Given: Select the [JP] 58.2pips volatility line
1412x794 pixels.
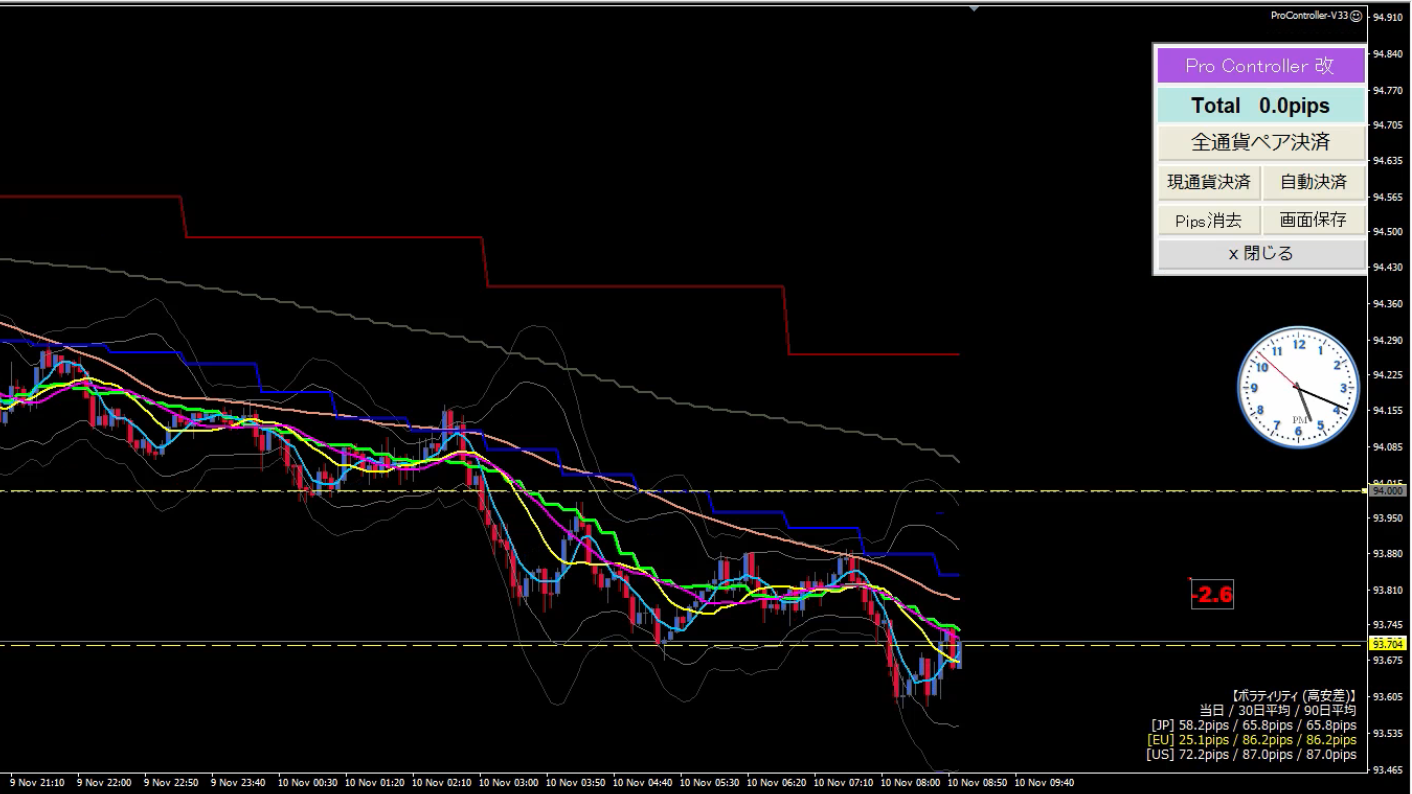Looking at the screenshot, I should [x=1254, y=724].
